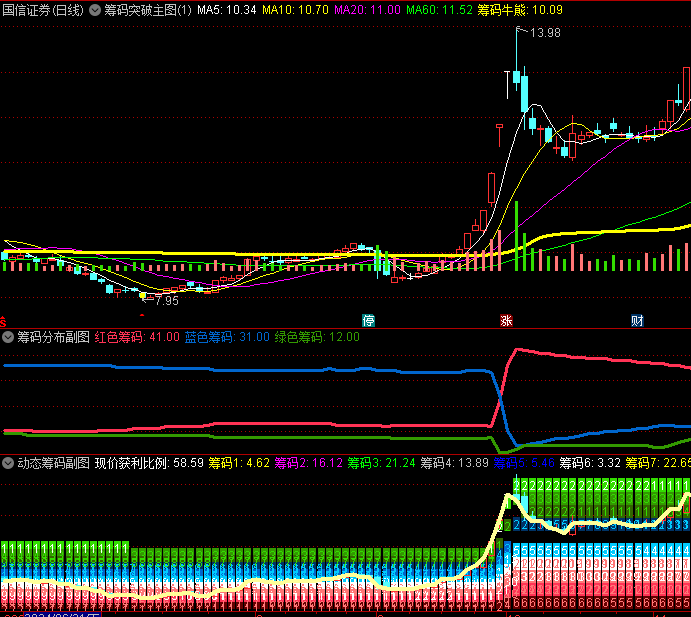The image size is (691, 617).
Task: Click the 筹码1: 4.62 label
Action: tap(239, 463)
